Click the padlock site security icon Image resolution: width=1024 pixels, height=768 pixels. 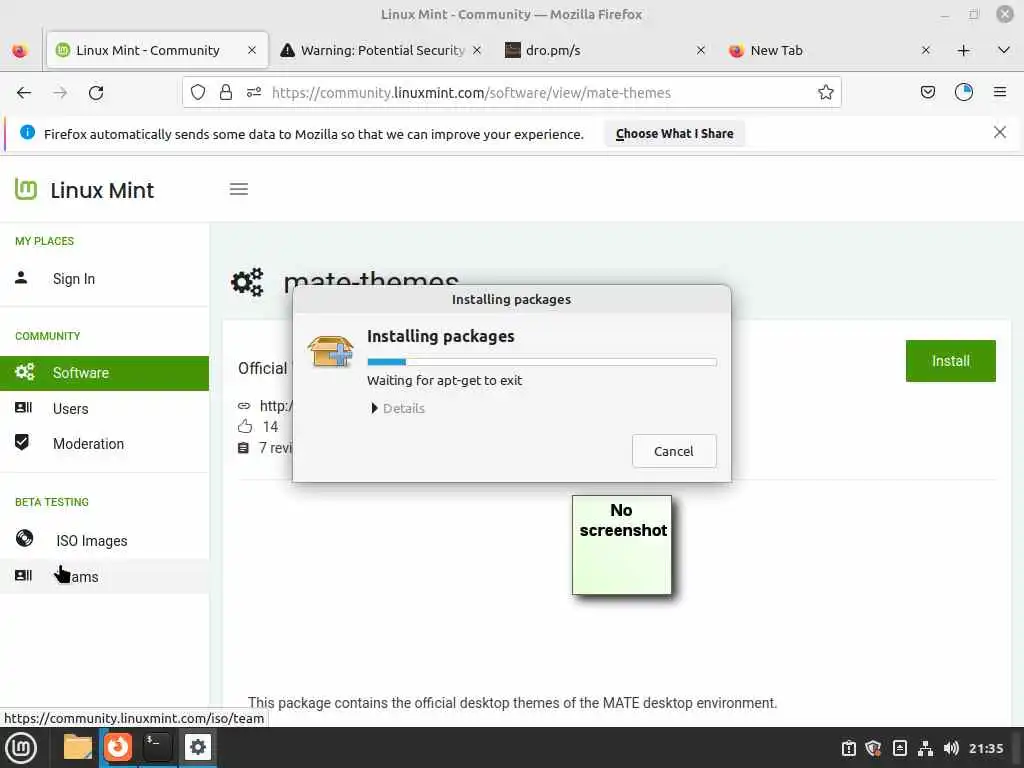(x=226, y=93)
